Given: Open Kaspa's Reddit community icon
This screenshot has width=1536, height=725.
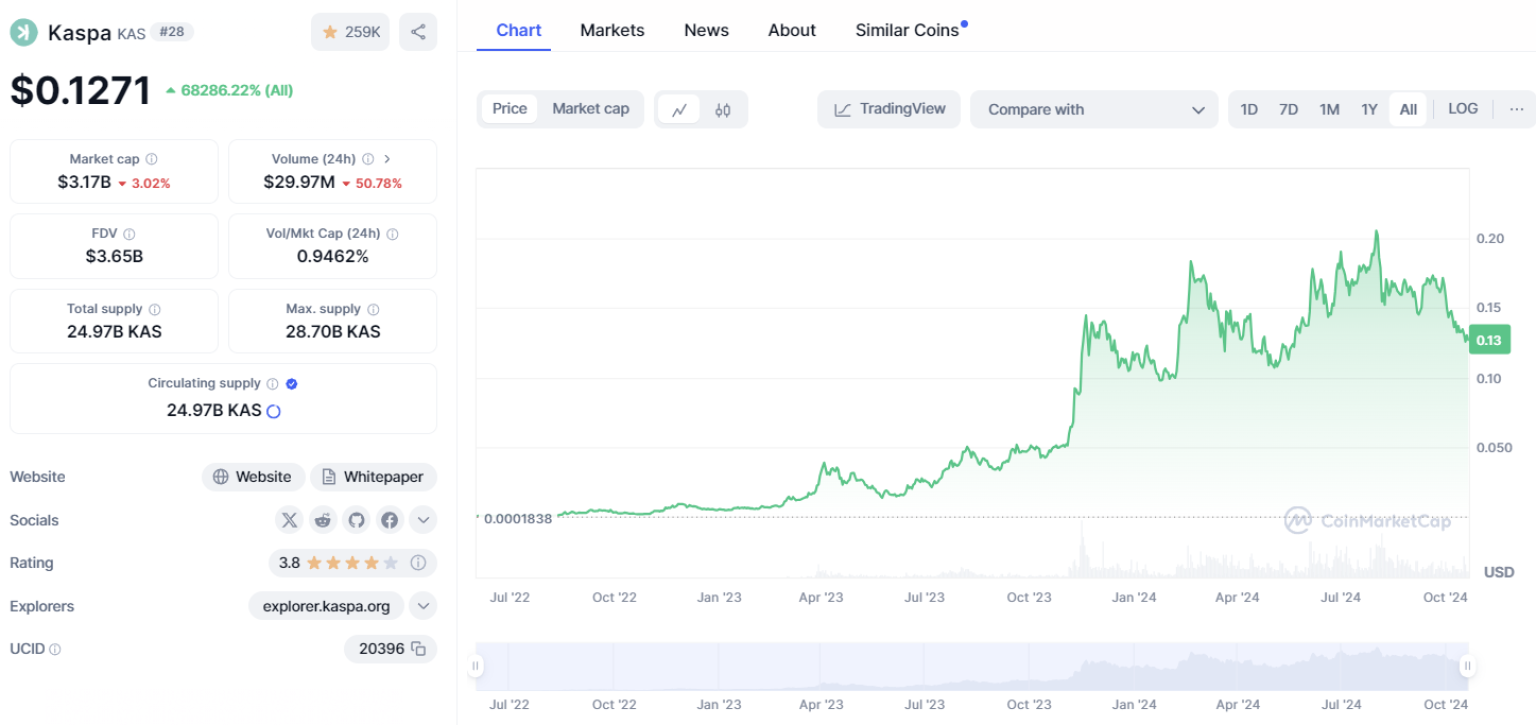Looking at the screenshot, I should click(322, 520).
